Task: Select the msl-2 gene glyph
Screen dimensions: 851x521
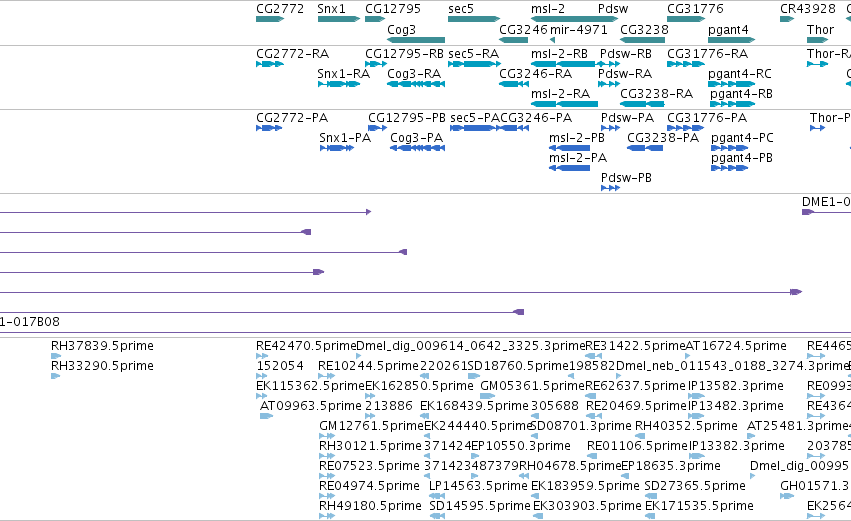Action: click(574, 19)
